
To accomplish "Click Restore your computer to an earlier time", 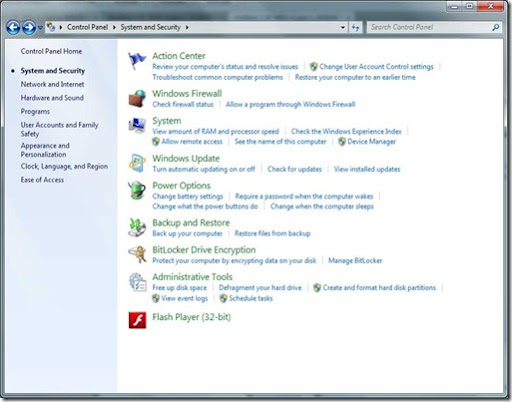I will (355, 77).
